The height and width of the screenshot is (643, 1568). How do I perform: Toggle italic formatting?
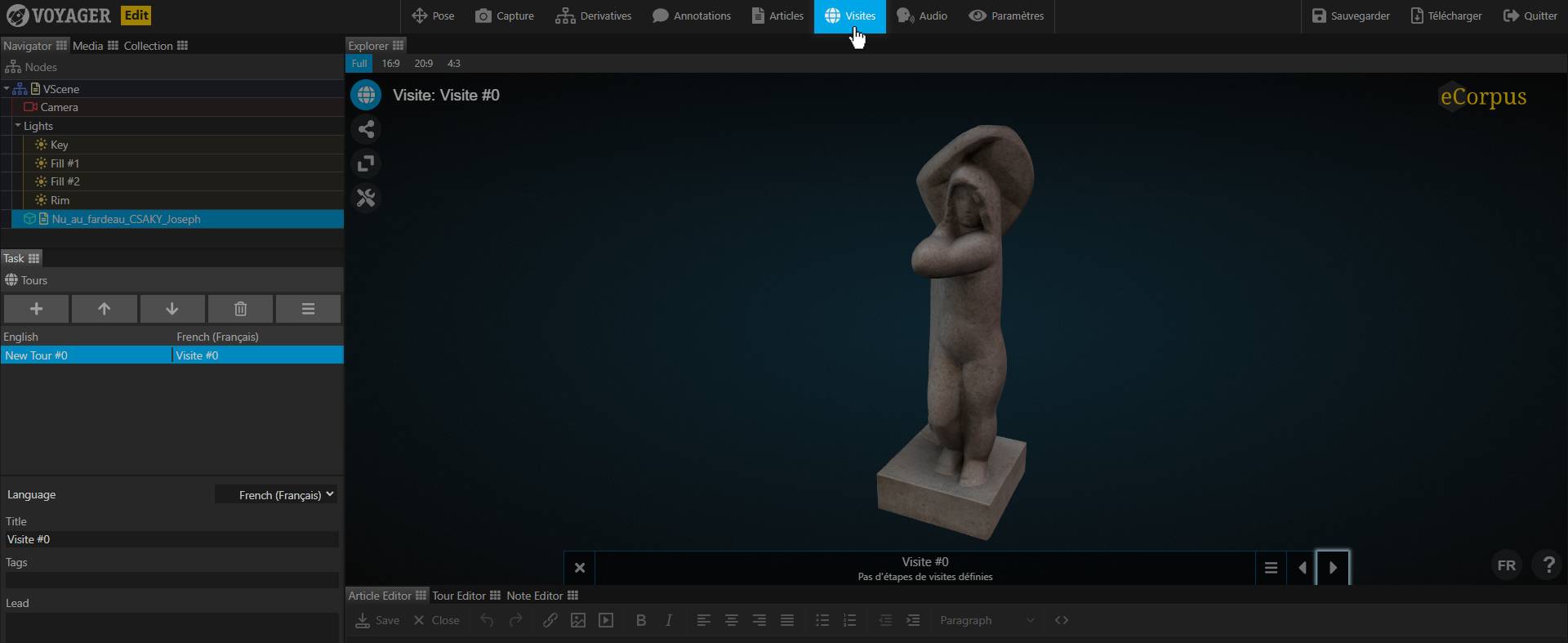click(669, 620)
